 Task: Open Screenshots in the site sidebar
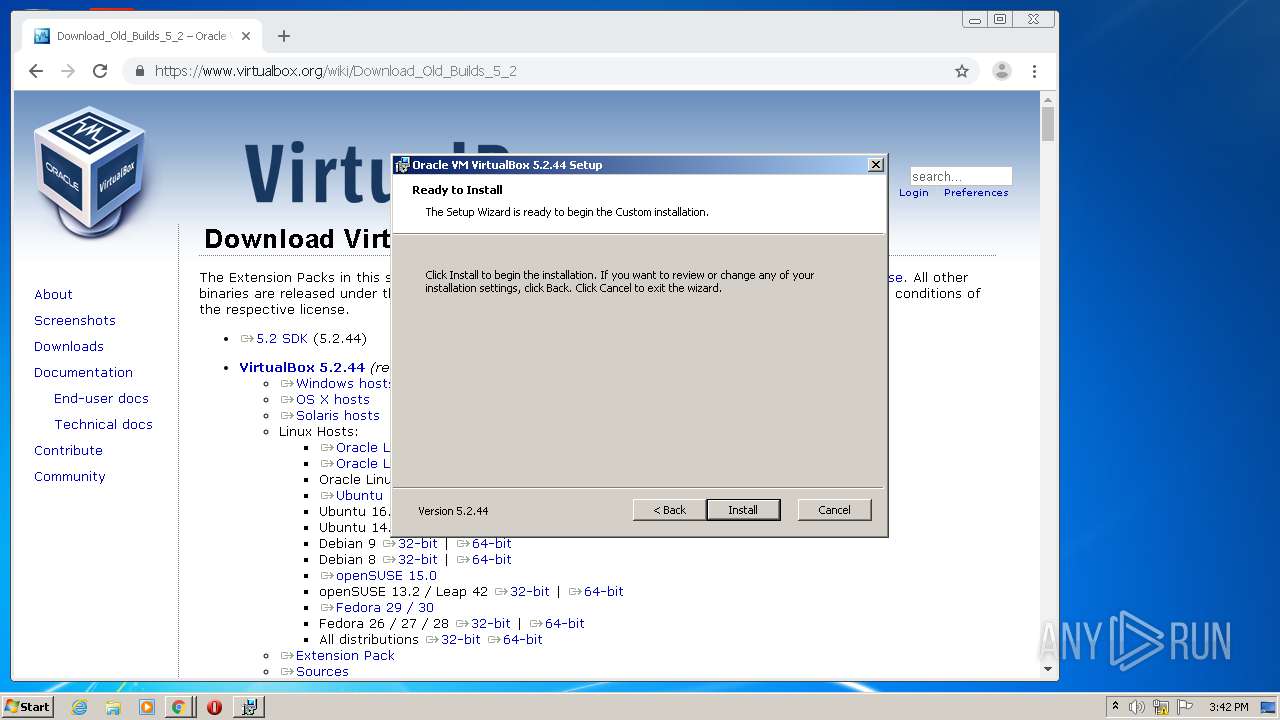coord(75,321)
